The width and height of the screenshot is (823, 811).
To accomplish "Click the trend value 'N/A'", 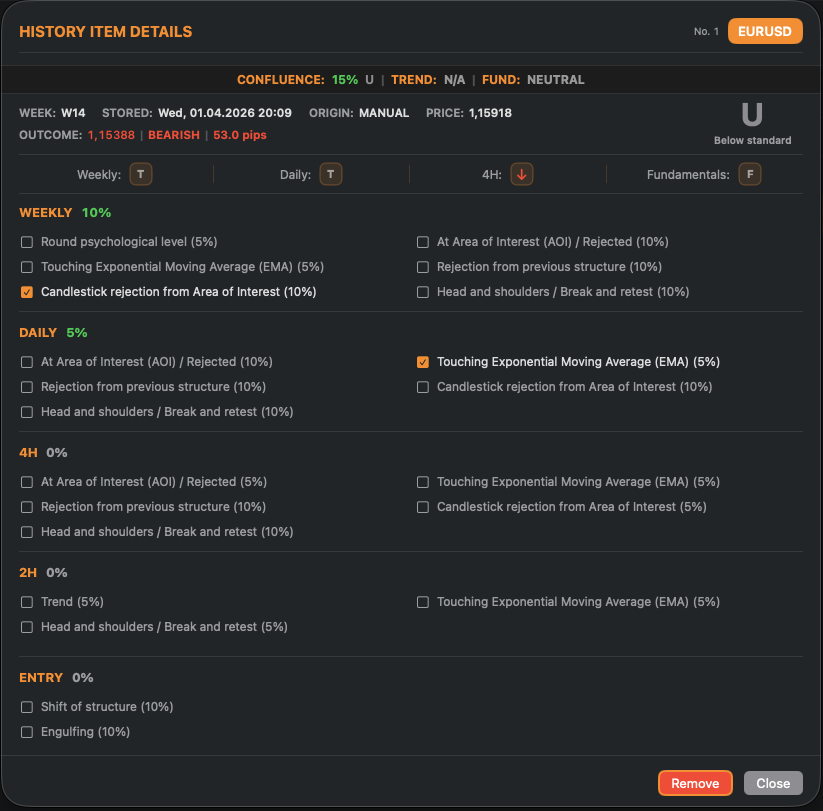I will click(x=455, y=80).
